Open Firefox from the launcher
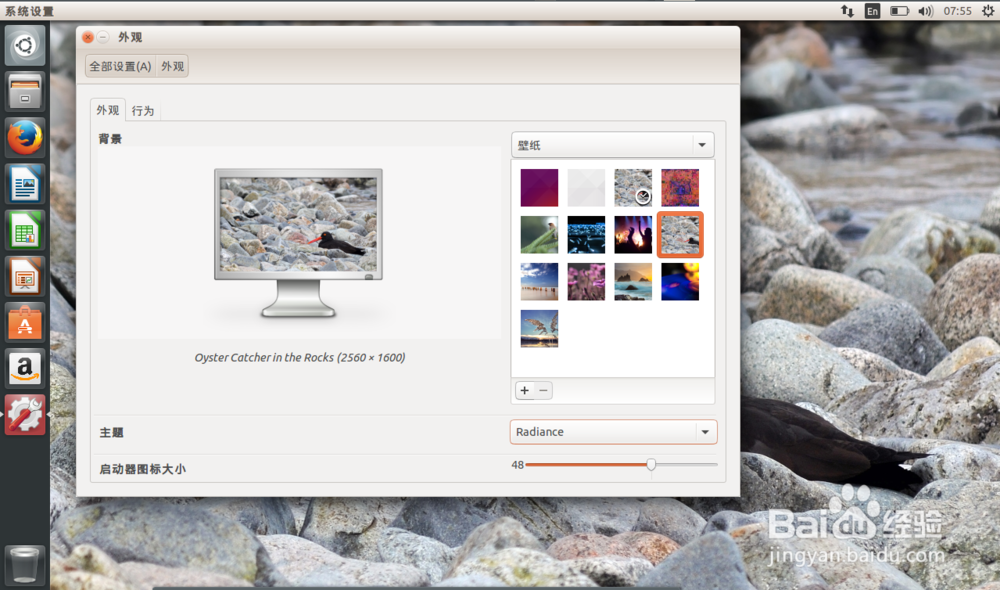This screenshot has width=1000, height=590. click(x=24, y=137)
